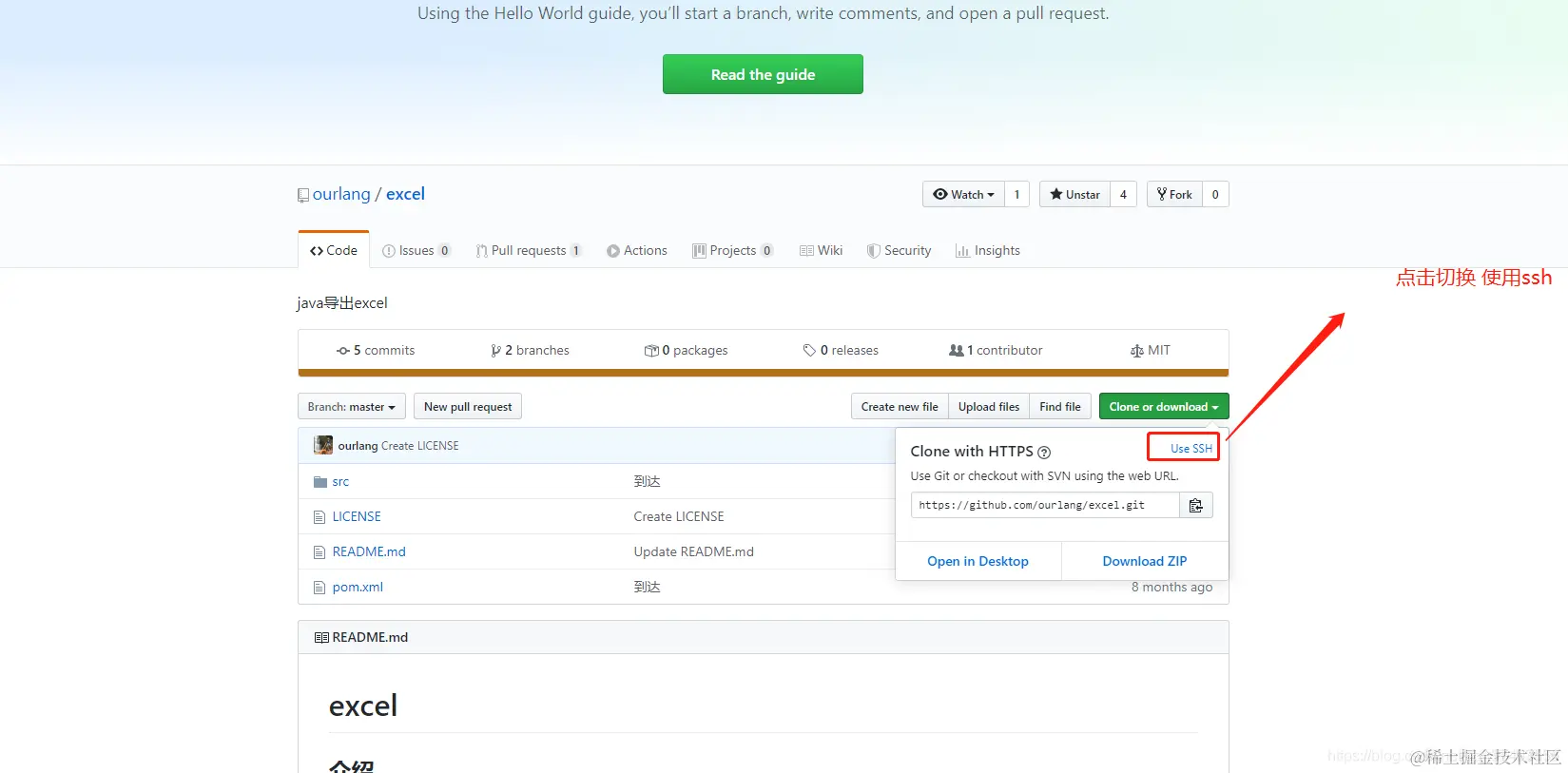The width and height of the screenshot is (1568, 773).
Task: Open the Insights tab
Action: (x=987, y=250)
